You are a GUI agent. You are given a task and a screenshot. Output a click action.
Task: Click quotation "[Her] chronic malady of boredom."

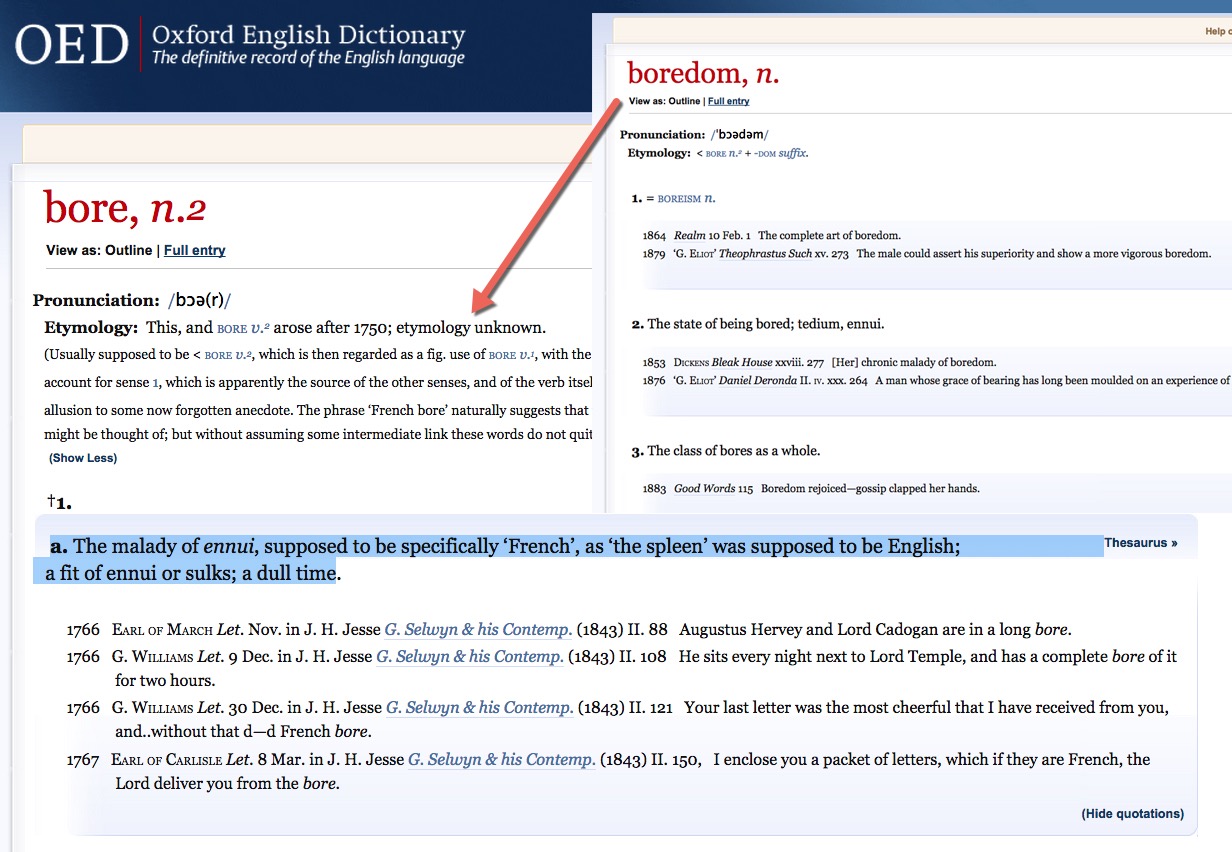[914, 362]
